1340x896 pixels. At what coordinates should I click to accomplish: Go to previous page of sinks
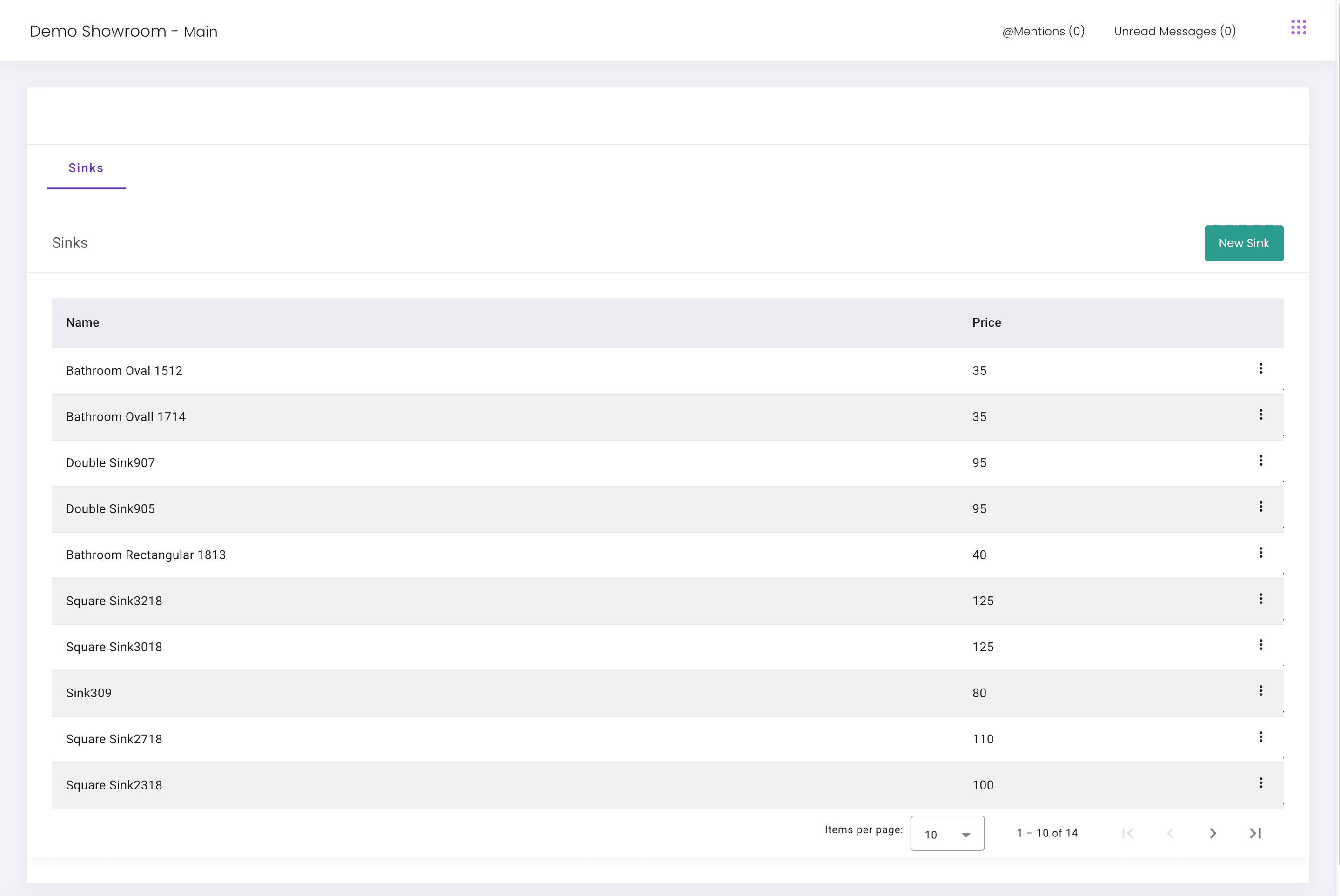click(1170, 833)
